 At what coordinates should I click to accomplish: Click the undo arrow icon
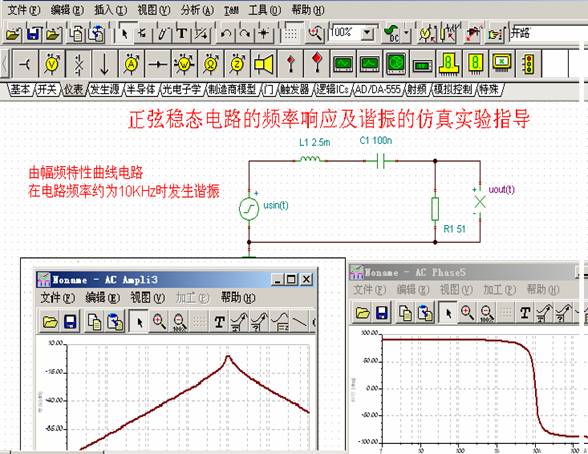click(225, 34)
